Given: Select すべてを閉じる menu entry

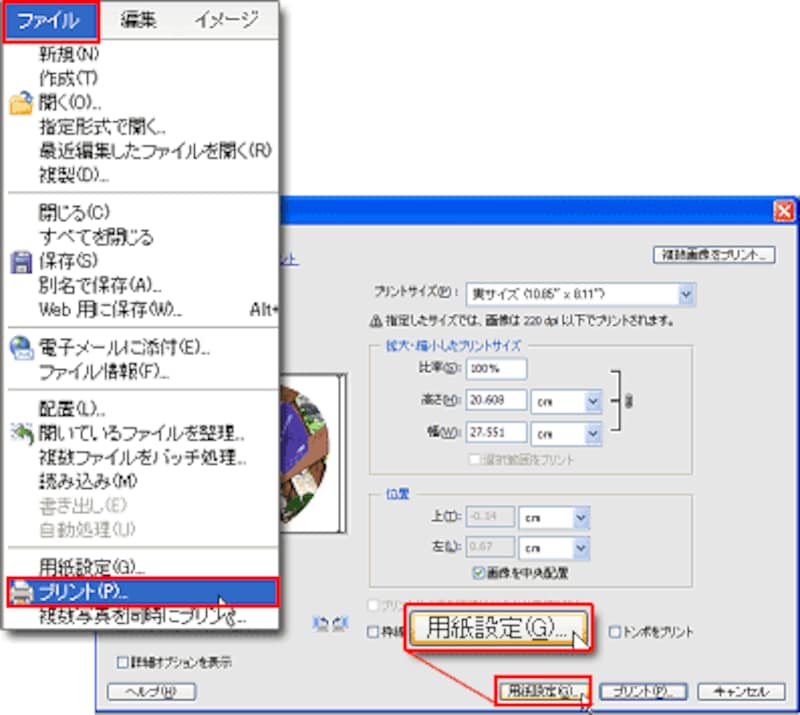Looking at the screenshot, I should click(x=96, y=237).
